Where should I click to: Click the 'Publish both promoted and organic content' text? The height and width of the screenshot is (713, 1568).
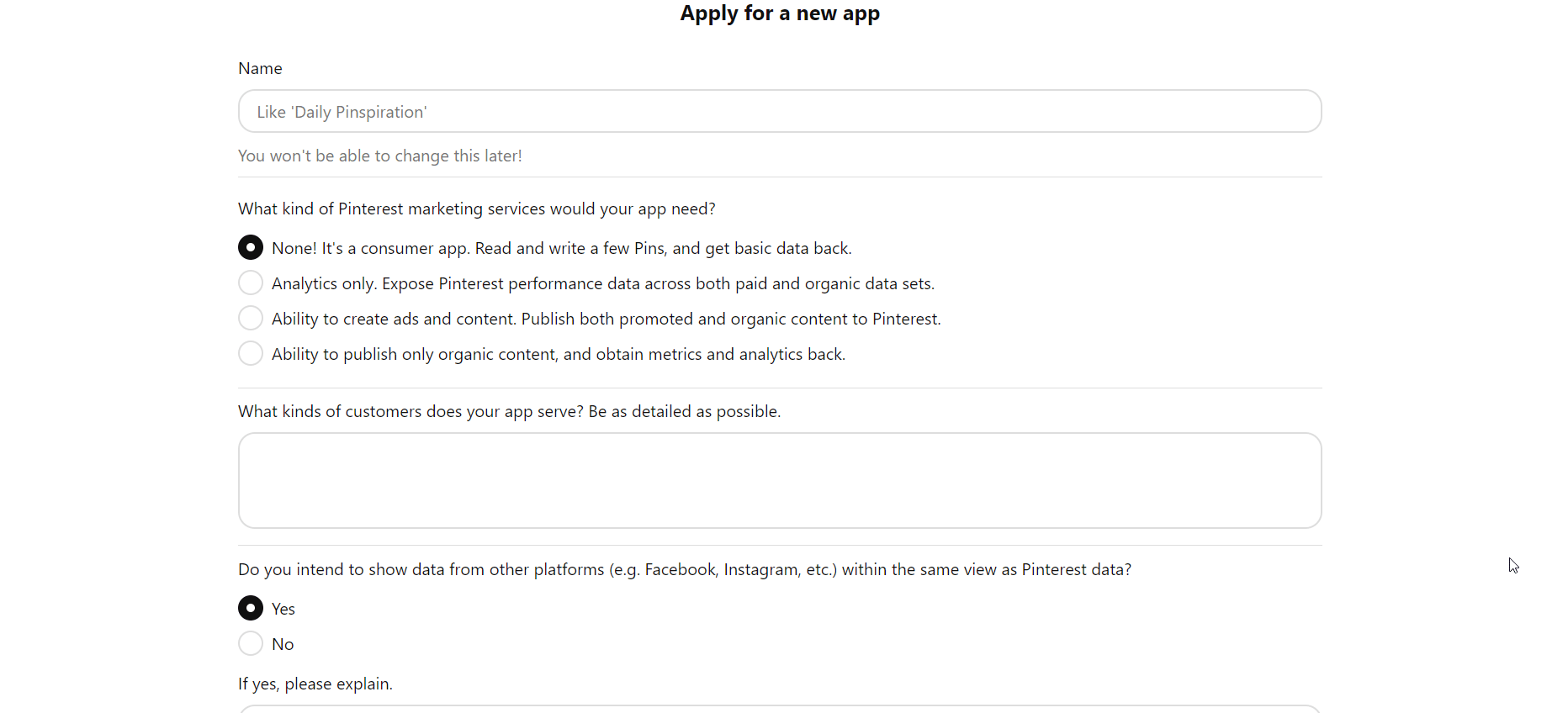click(x=730, y=319)
